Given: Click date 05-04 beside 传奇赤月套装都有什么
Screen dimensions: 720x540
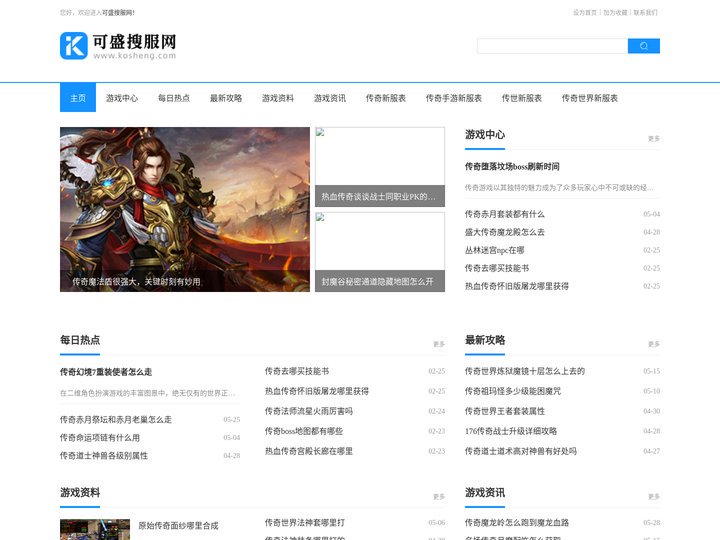Looking at the screenshot, I should pyautogui.click(x=651, y=214).
